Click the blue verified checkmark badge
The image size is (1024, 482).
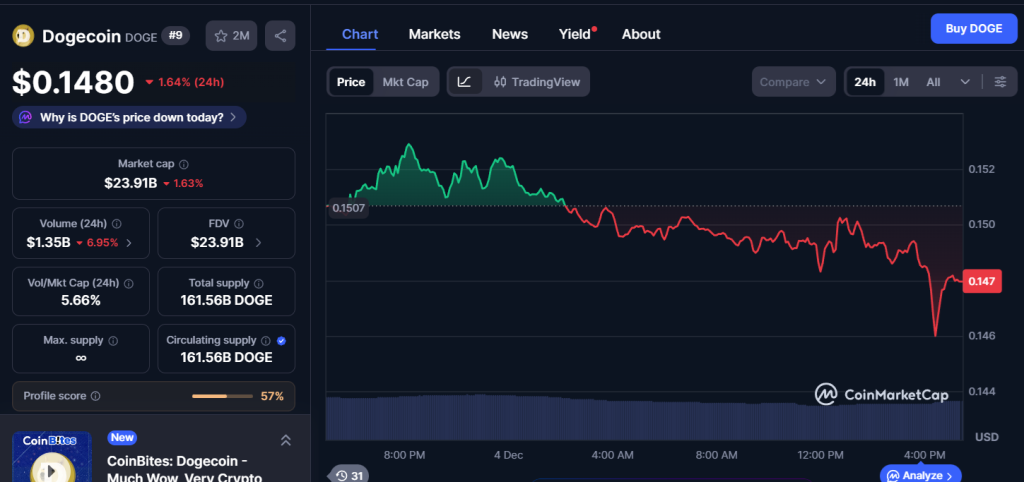coord(281,341)
